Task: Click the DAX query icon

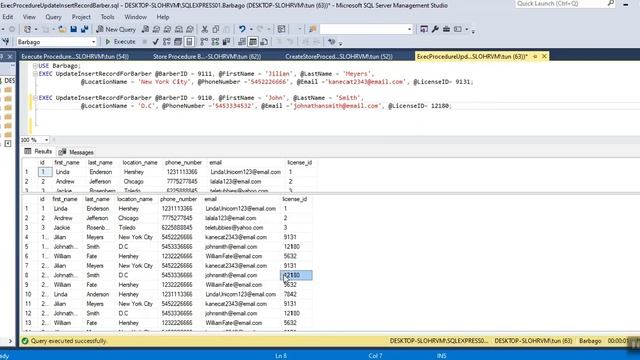Action: point(190,29)
